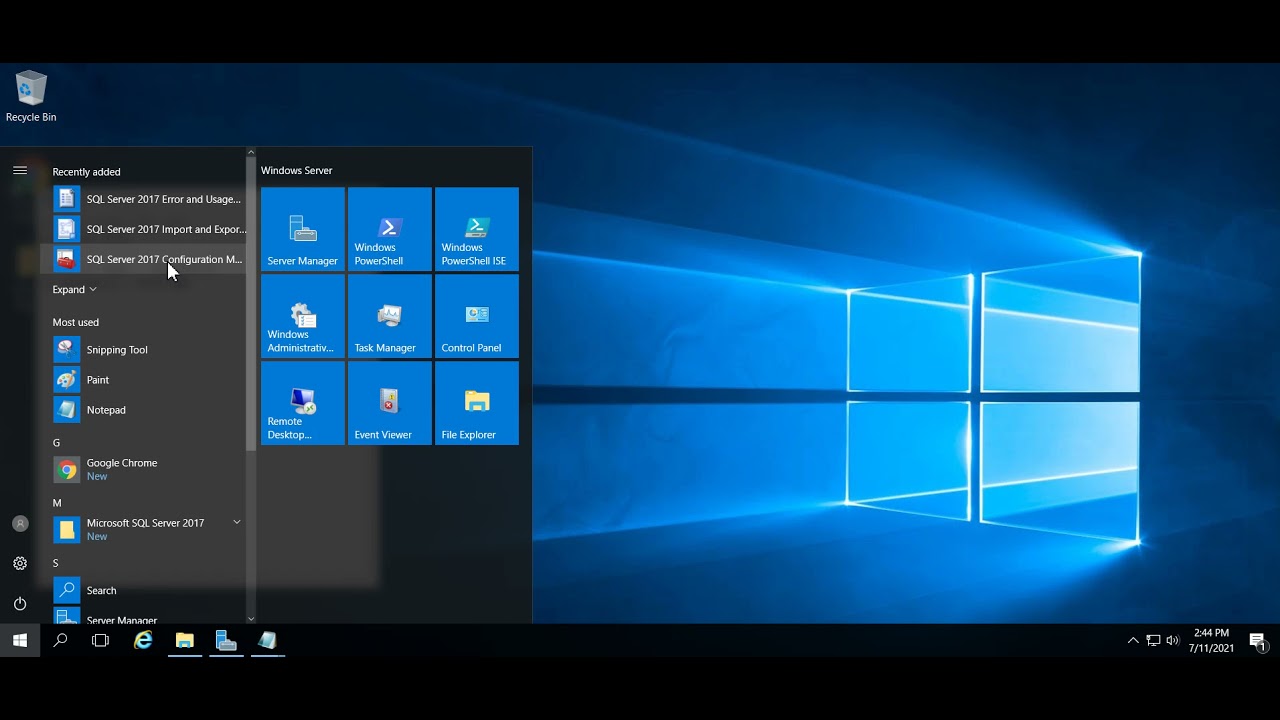Viewport: 1280px width, 720px height.
Task: Open the volume tray icon
Action: tap(1172, 640)
